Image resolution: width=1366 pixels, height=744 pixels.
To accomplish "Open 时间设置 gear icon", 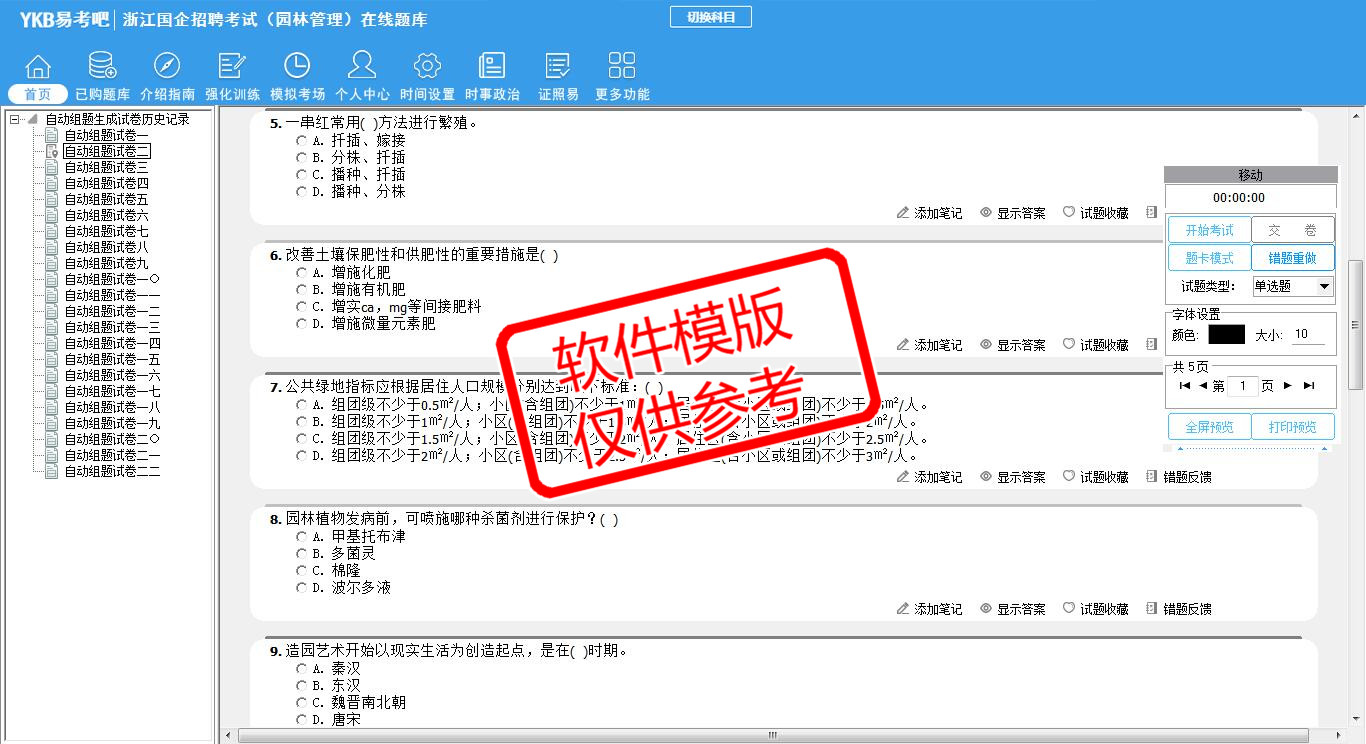I will click(427, 66).
